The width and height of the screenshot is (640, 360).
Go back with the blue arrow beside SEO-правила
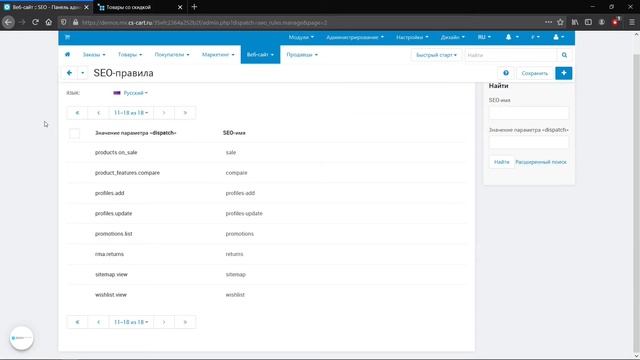(69, 73)
